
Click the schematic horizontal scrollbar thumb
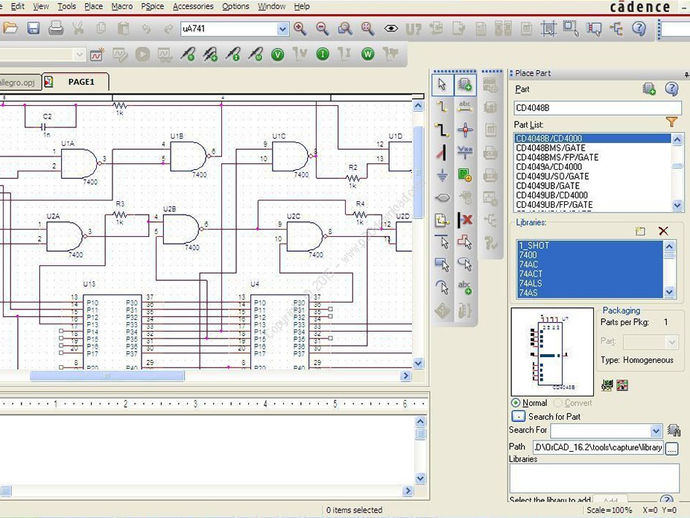click(107, 376)
